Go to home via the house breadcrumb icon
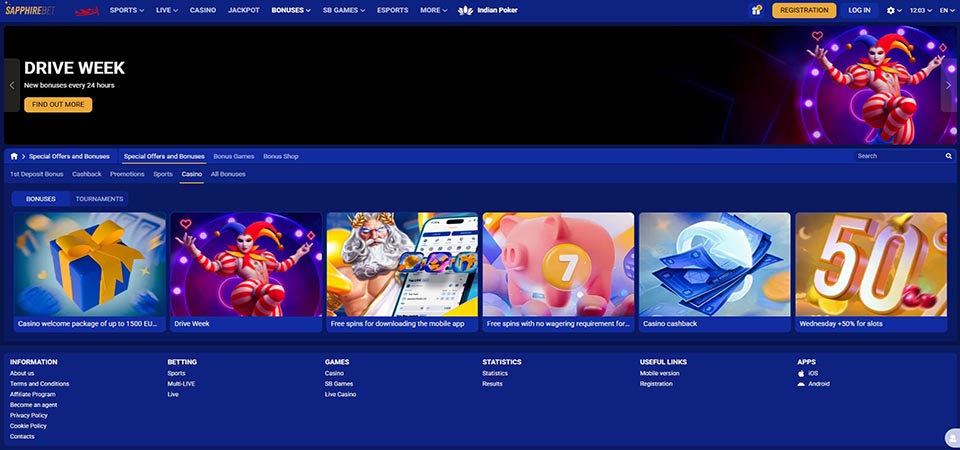Viewport: 960px width, 450px height. coord(14,156)
